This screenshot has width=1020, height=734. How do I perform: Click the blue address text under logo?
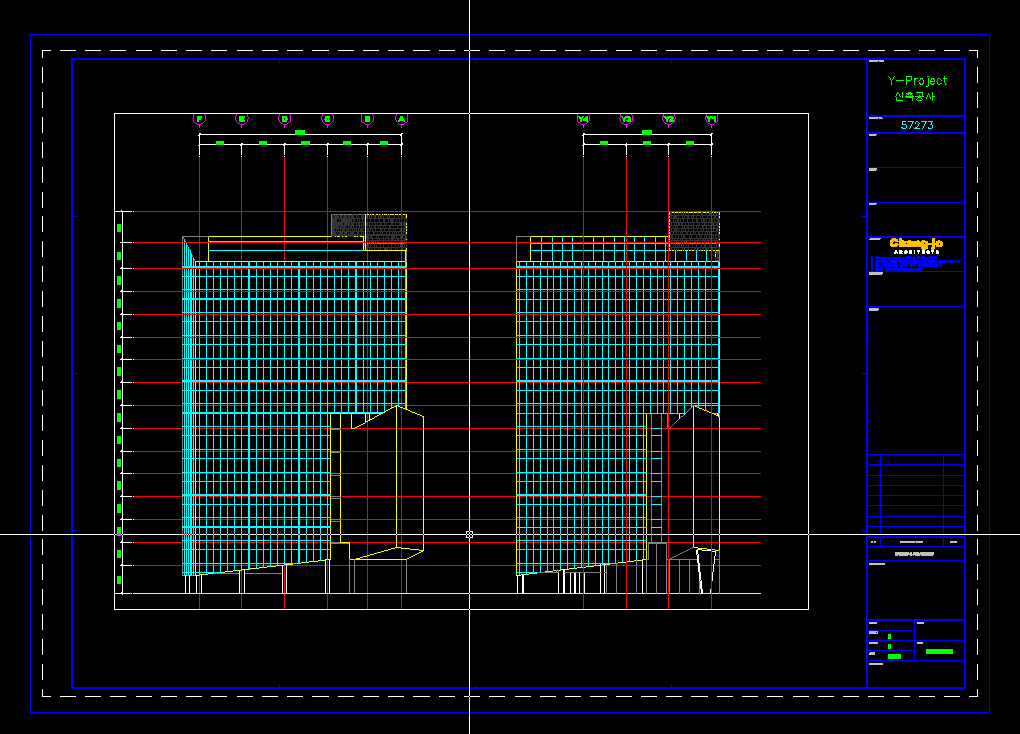click(915, 265)
